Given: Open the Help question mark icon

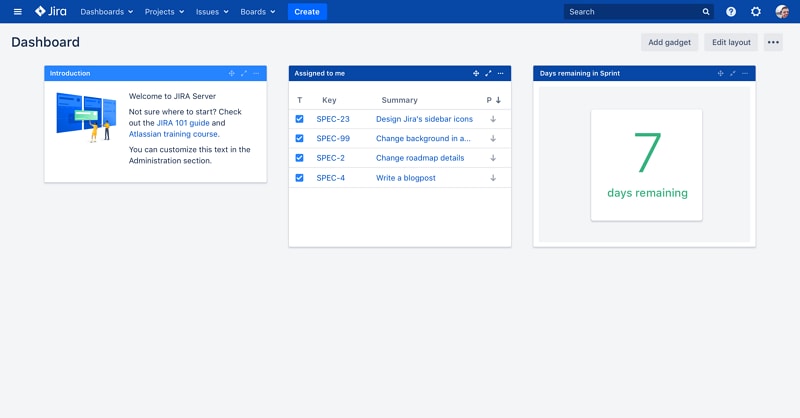Looking at the screenshot, I should point(731,11).
